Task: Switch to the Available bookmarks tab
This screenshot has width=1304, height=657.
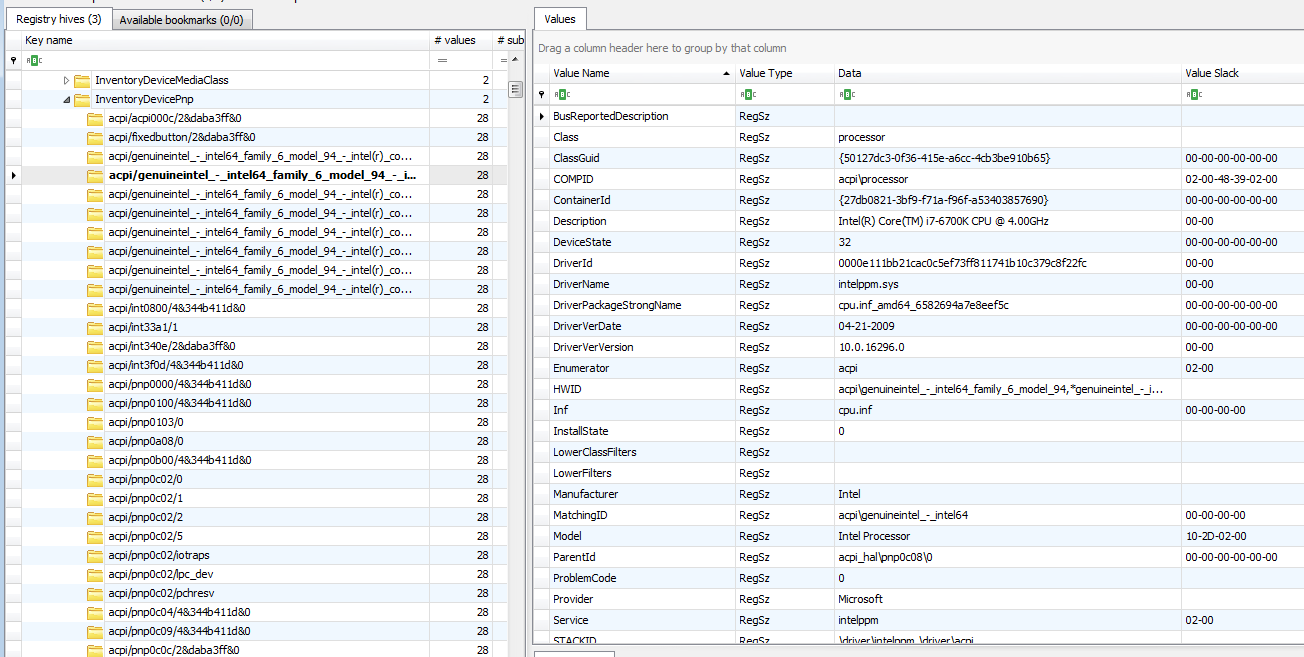Action: [181, 20]
